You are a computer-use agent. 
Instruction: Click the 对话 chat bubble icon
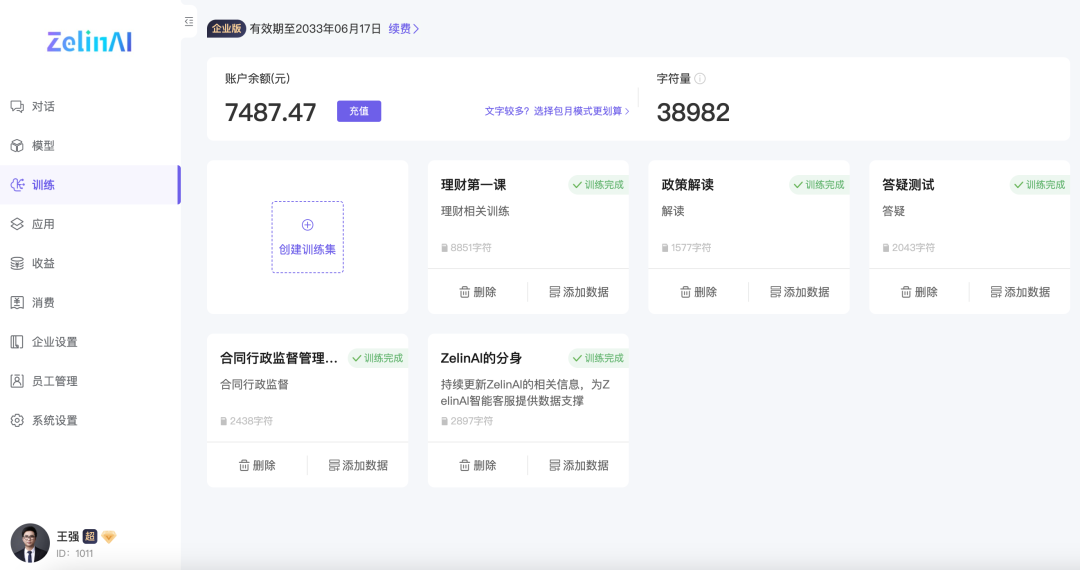click(17, 106)
